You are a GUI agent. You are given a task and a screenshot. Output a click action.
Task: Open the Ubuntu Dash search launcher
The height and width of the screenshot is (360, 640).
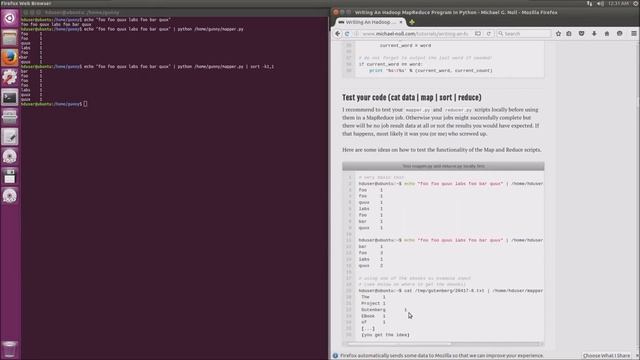(x=10, y=18)
